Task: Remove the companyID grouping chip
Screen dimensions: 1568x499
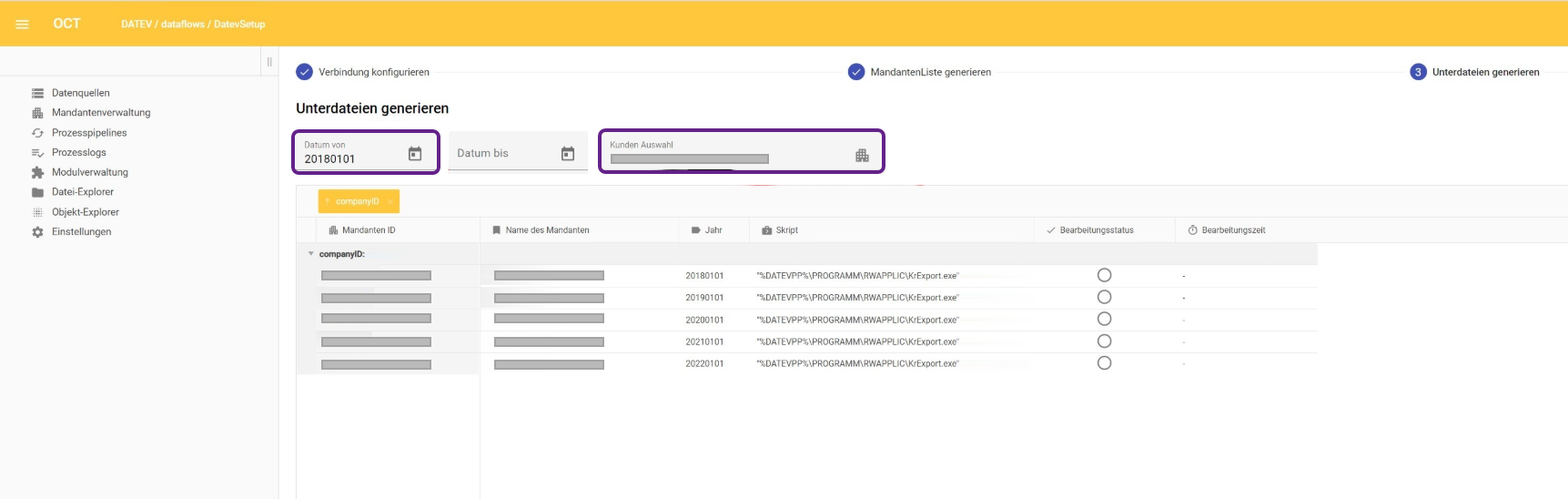Action: (x=390, y=201)
